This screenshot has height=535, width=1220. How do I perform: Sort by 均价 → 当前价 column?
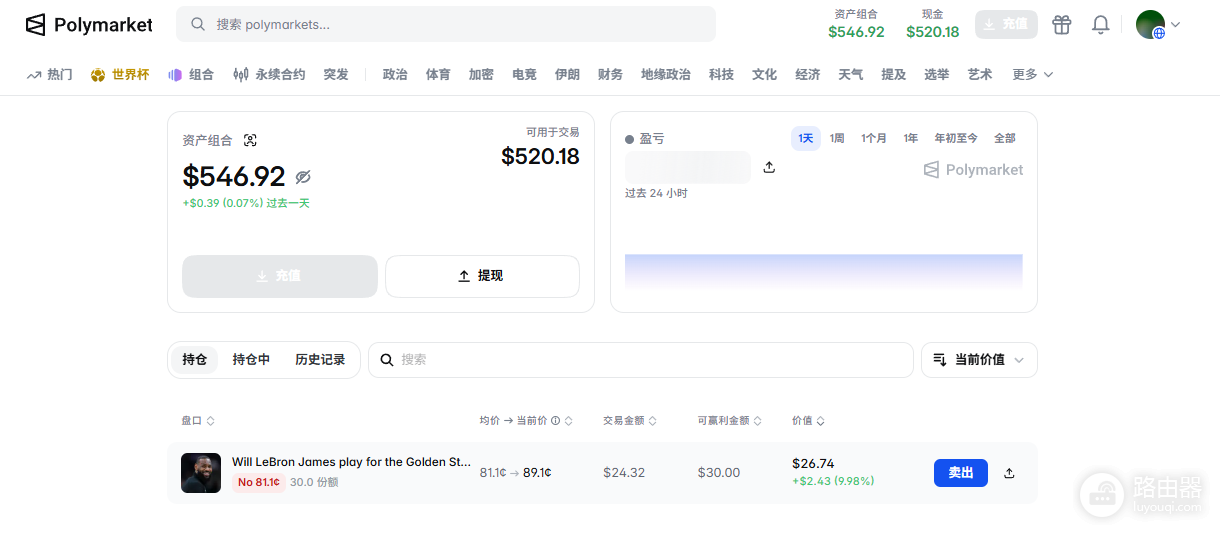pos(526,421)
